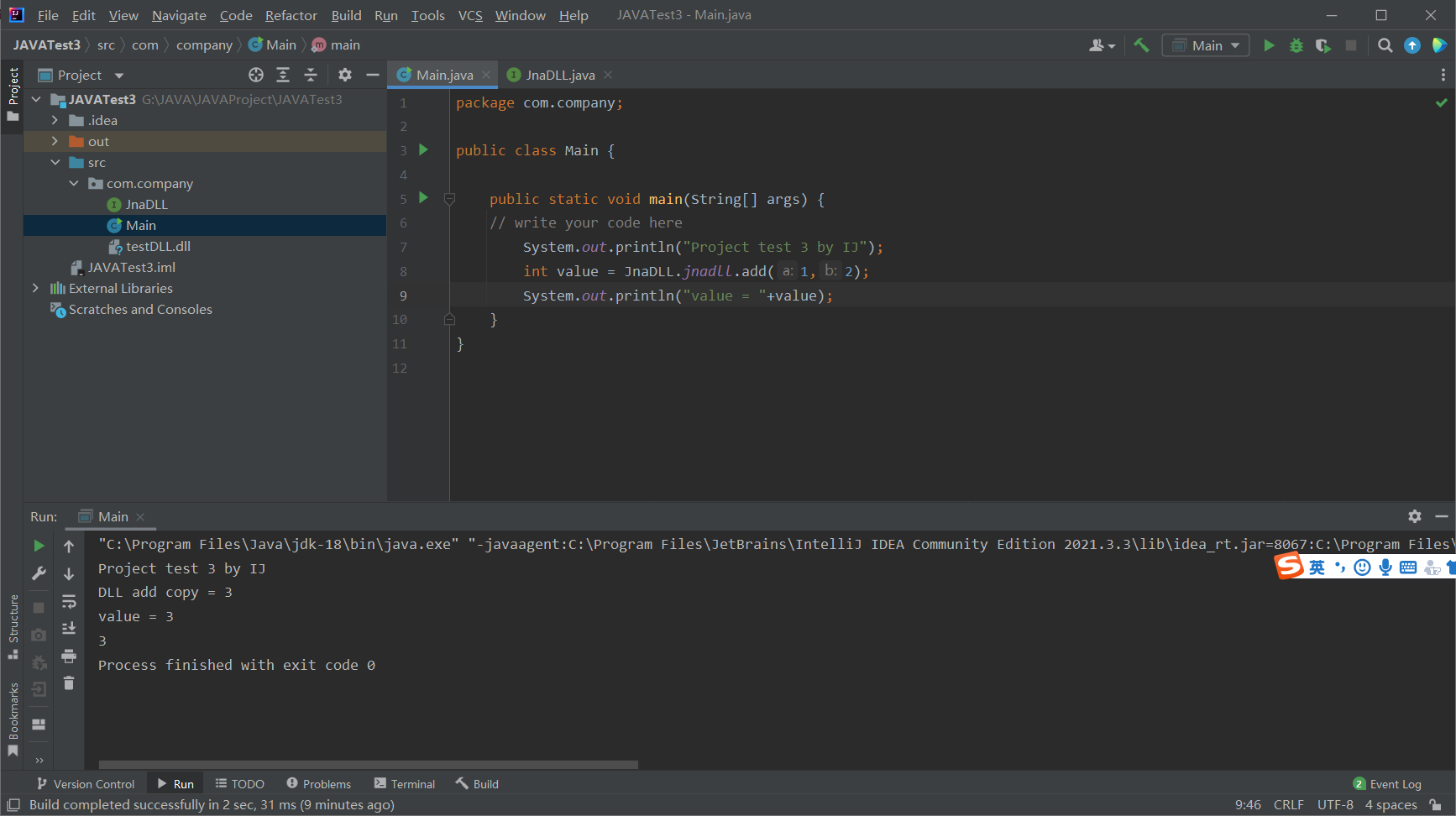Screen dimensions: 1456x816
Task: Run Main with the green toolbar arrow
Action: [1269, 45]
